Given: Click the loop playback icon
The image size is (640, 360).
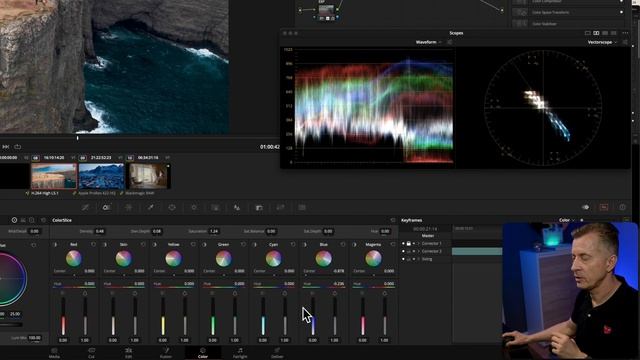Looking at the screenshot, I should 18,147.
